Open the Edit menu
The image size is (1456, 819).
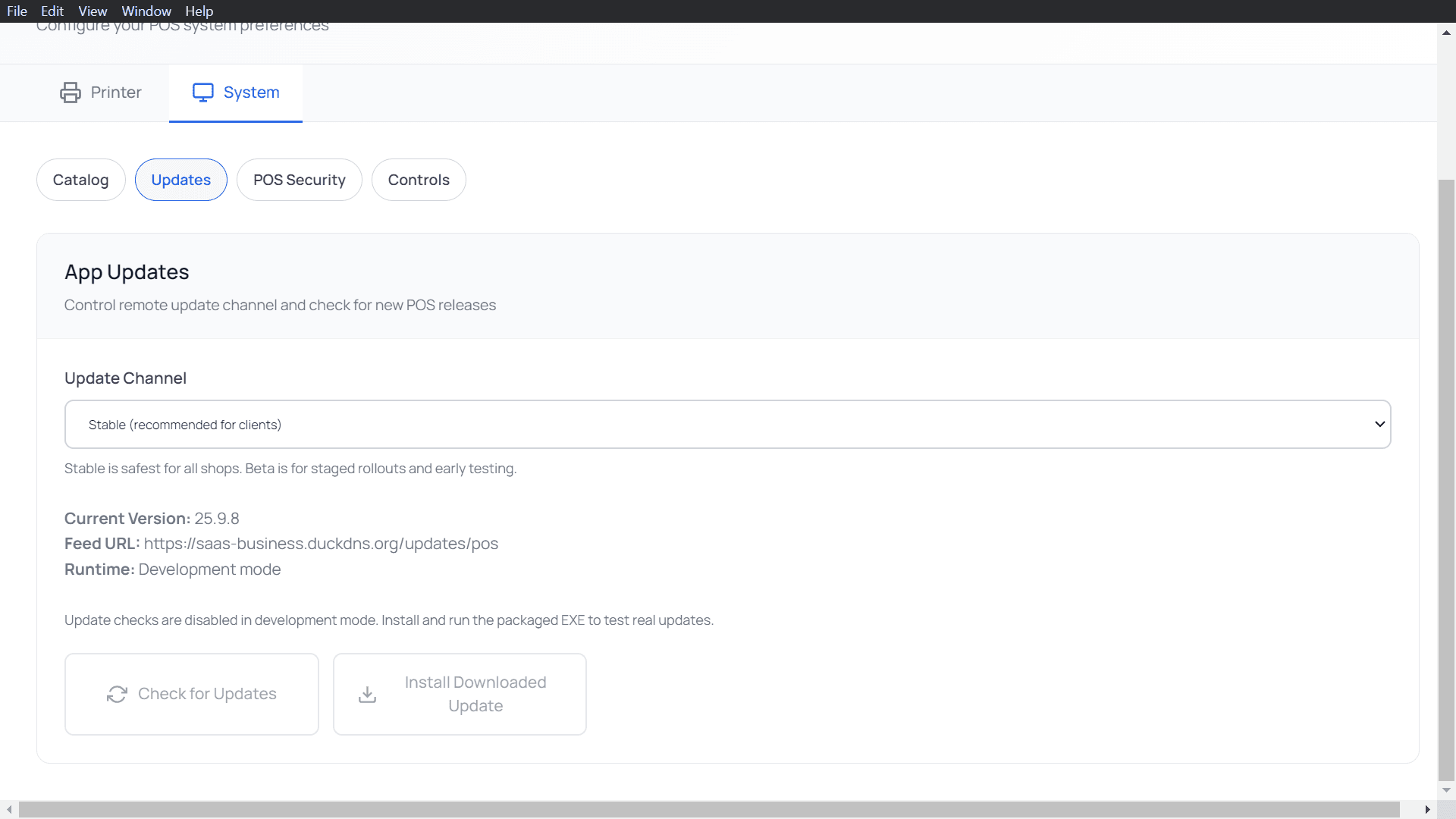click(x=52, y=11)
